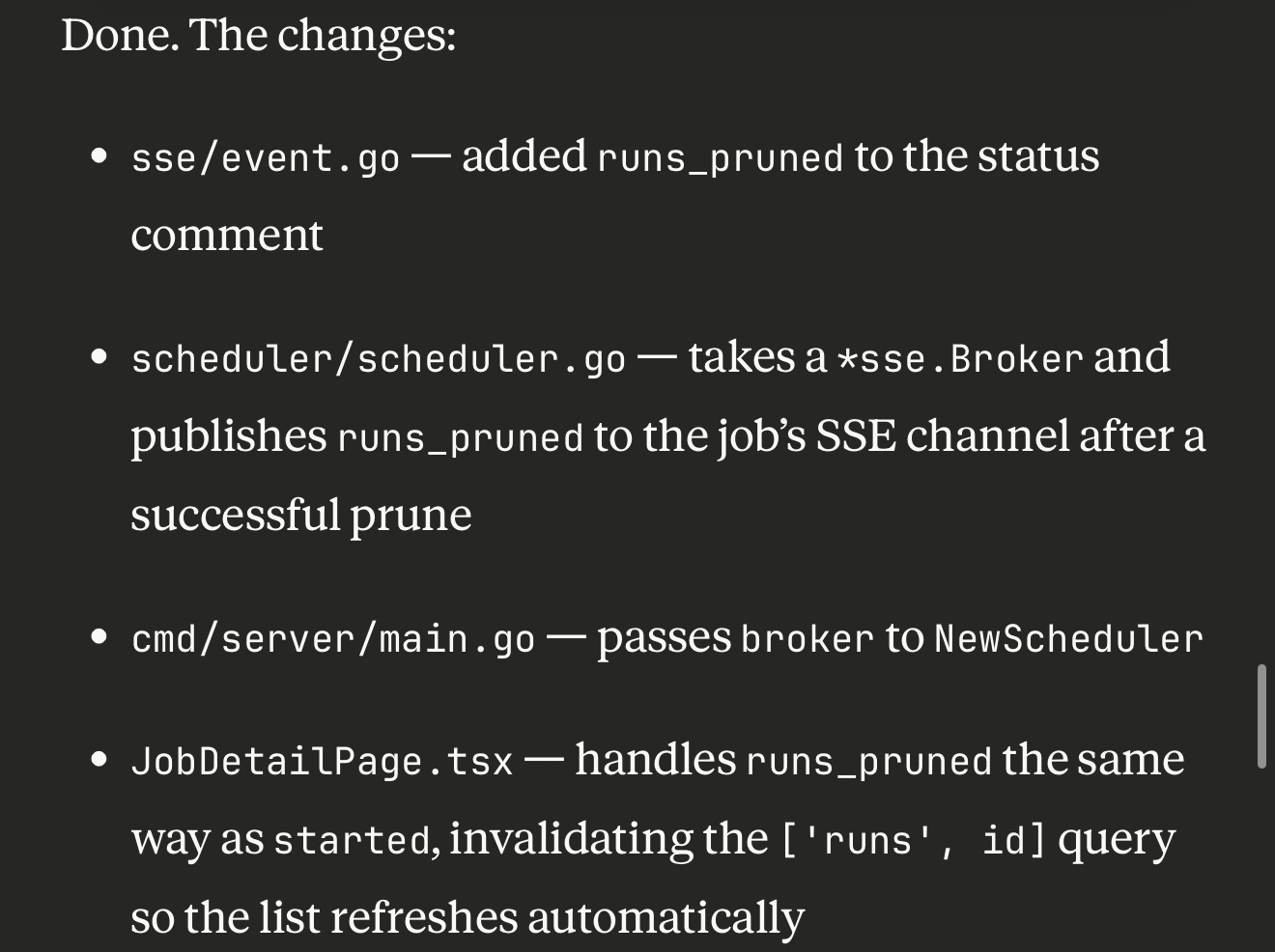Click the words 'successful prune'
This screenshot has width=1275, height=952.
(x=301, y=515)
